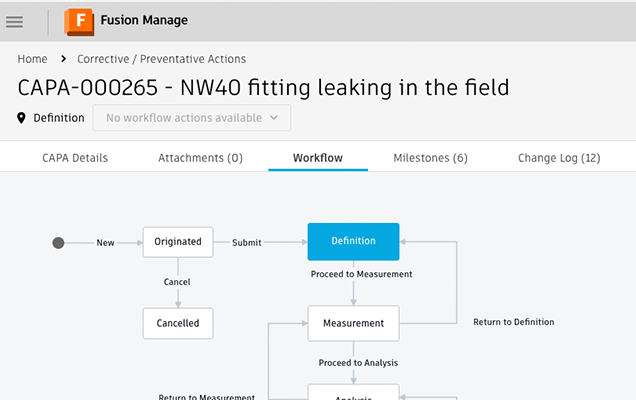Image resolution: width=636 pixels, height=400 pixels.
Task: Click the workflow start node circle
Action: 58,242
